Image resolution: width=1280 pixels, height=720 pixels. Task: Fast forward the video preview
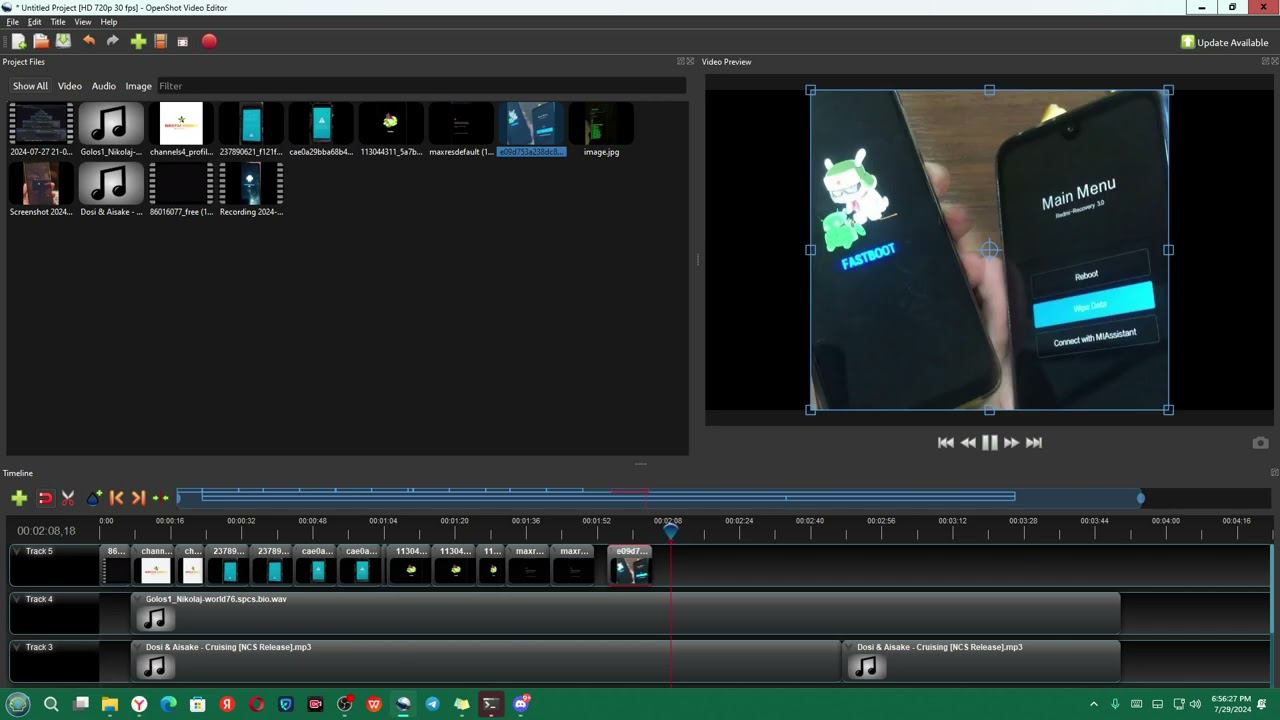(1011, 443)
